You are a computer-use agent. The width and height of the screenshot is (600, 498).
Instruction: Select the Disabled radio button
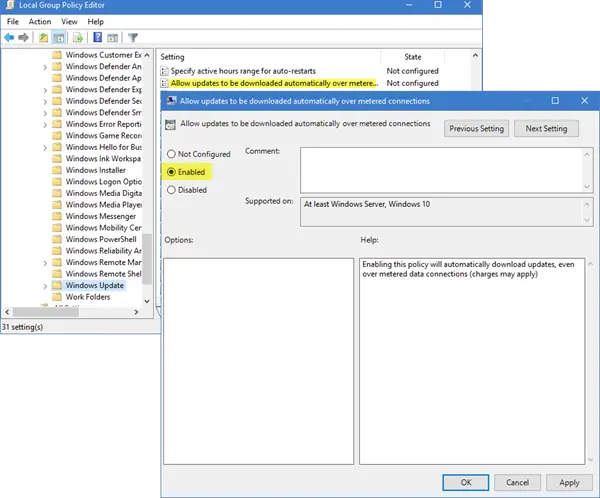pos(171,190)
